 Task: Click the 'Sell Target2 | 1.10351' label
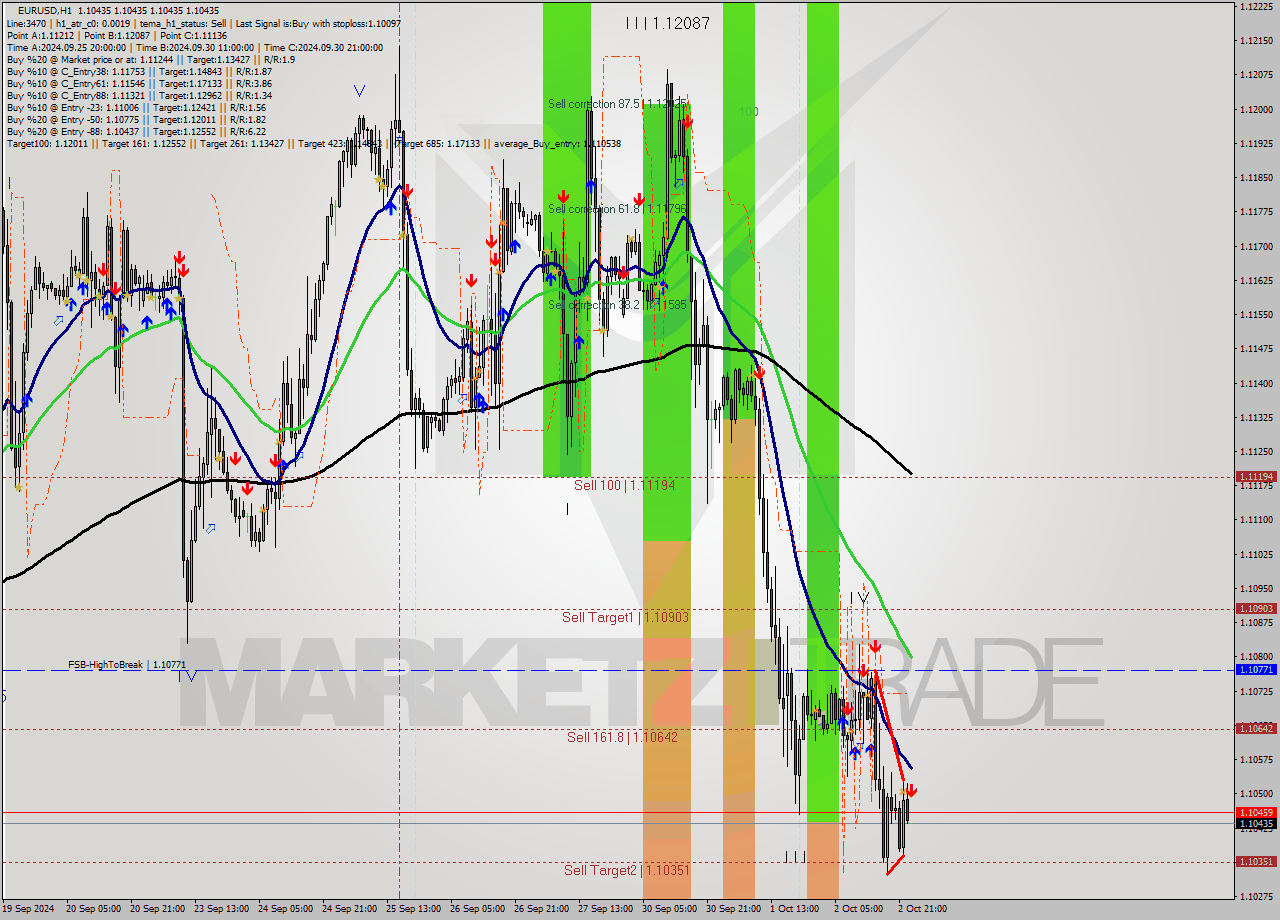(x=626, y=870)
